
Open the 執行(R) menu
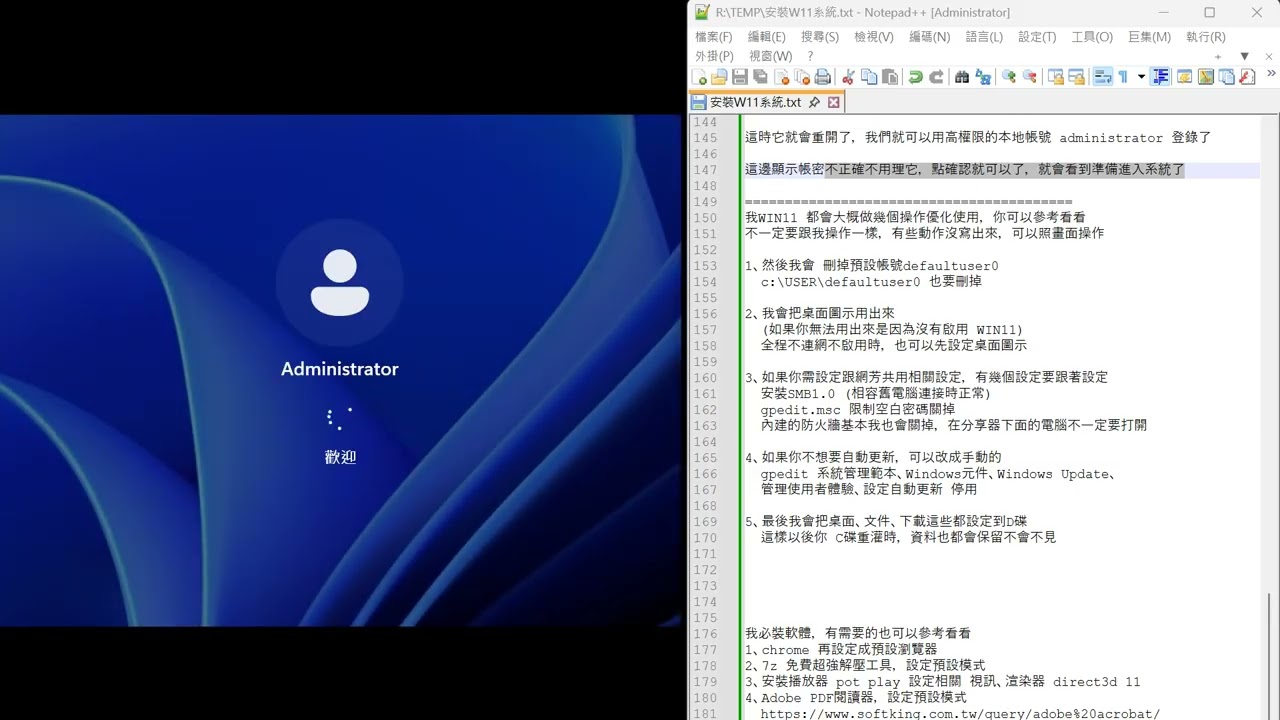1205,37
